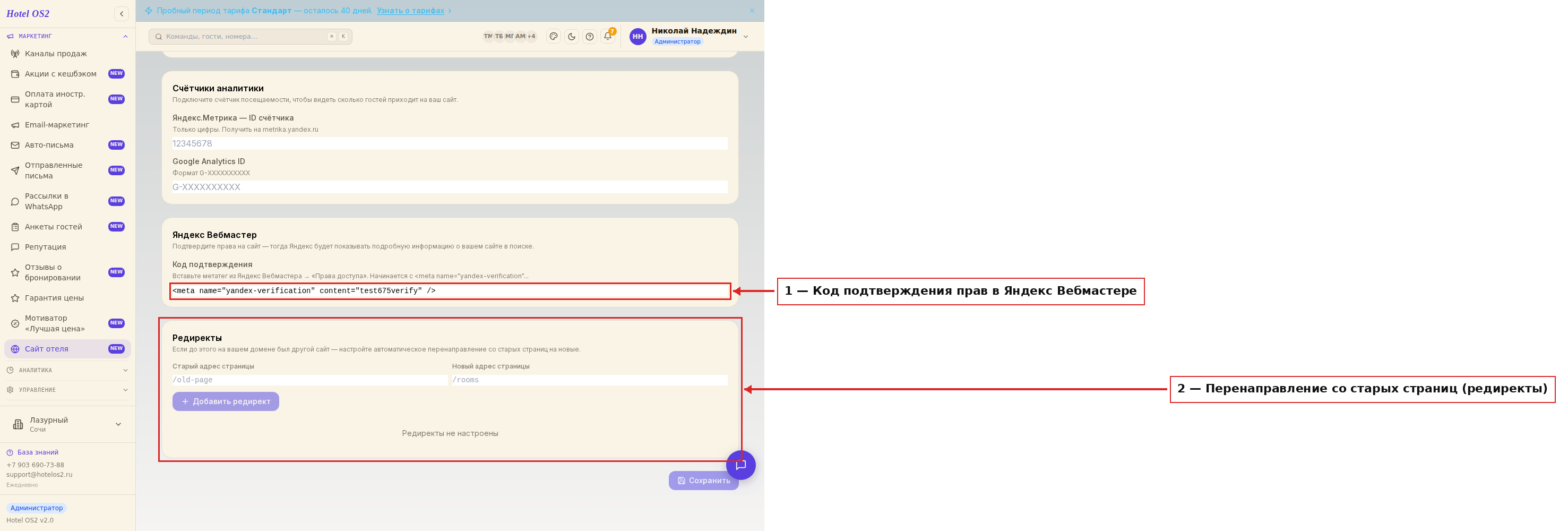Select Сайт отеля in the sidebar

point(67,349)
